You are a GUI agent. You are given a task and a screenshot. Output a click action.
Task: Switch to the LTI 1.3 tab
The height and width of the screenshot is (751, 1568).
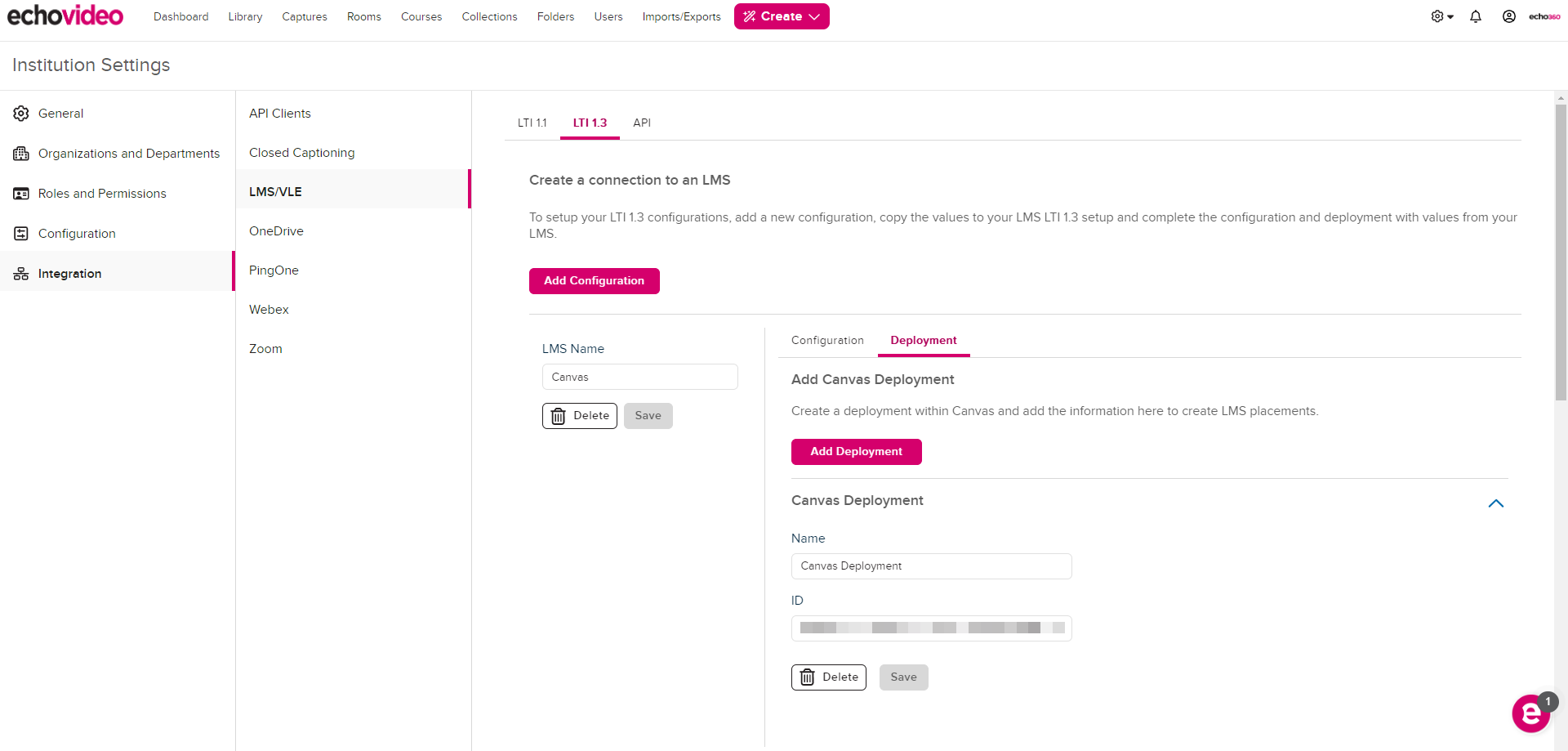(590, 123)
